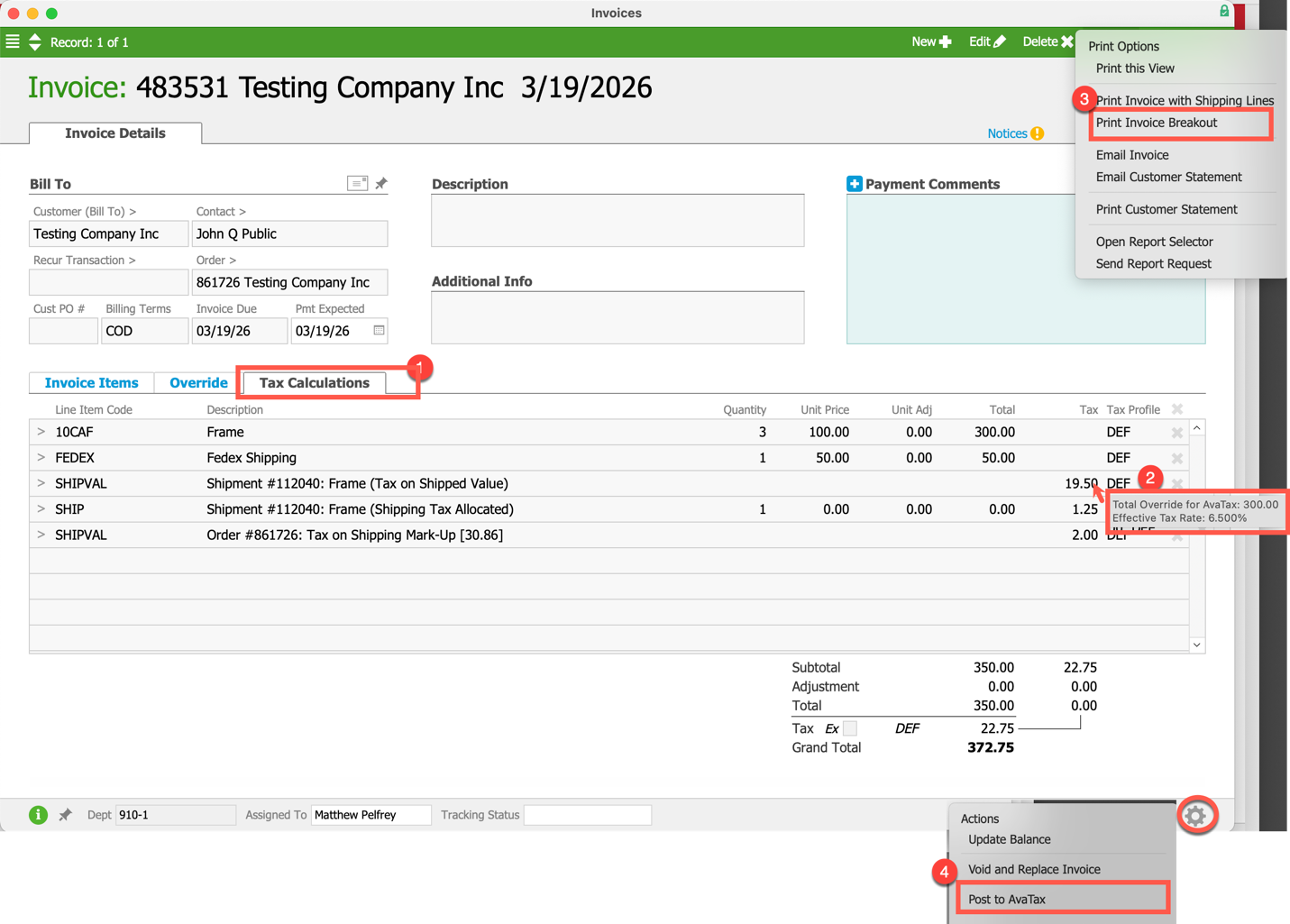Click the Assigned To Matthew Pelfrey field
The width and height of the screenshot is (1290, 924).
pyautogui.click(x=371, y=815)
